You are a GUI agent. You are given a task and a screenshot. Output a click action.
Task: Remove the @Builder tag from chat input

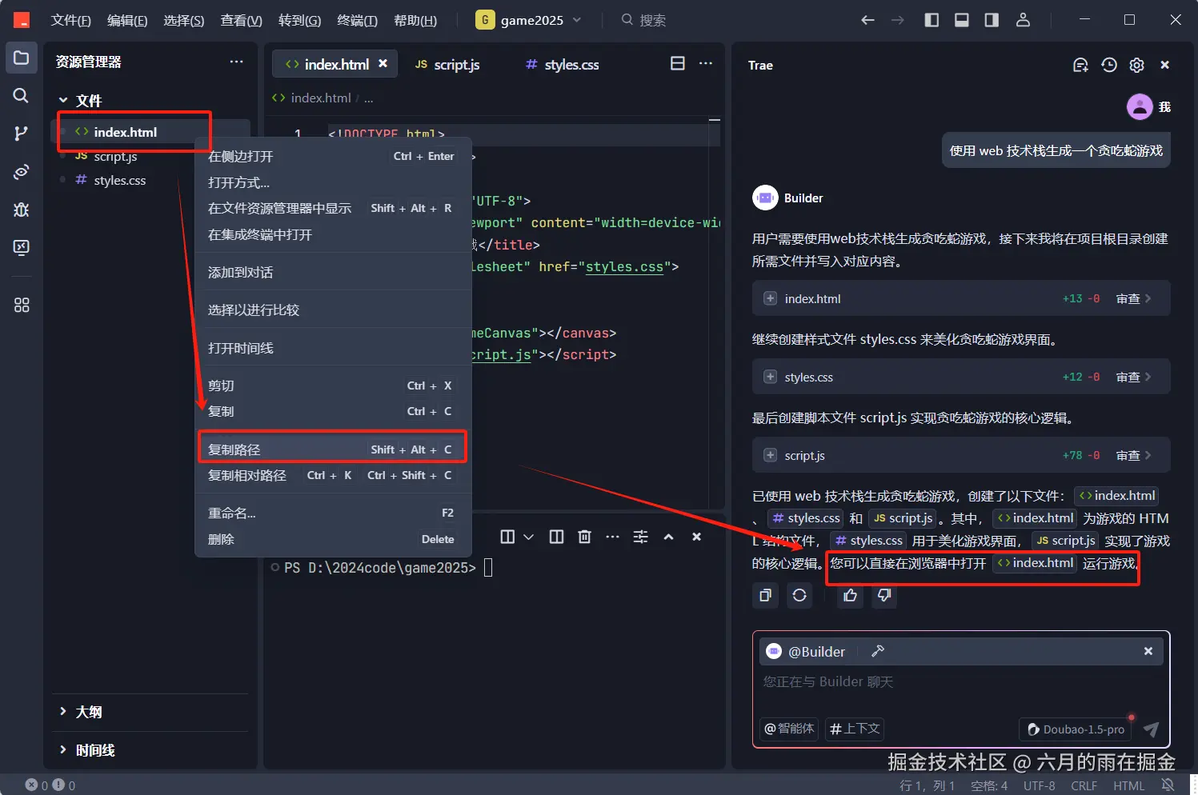(1148, 651)
